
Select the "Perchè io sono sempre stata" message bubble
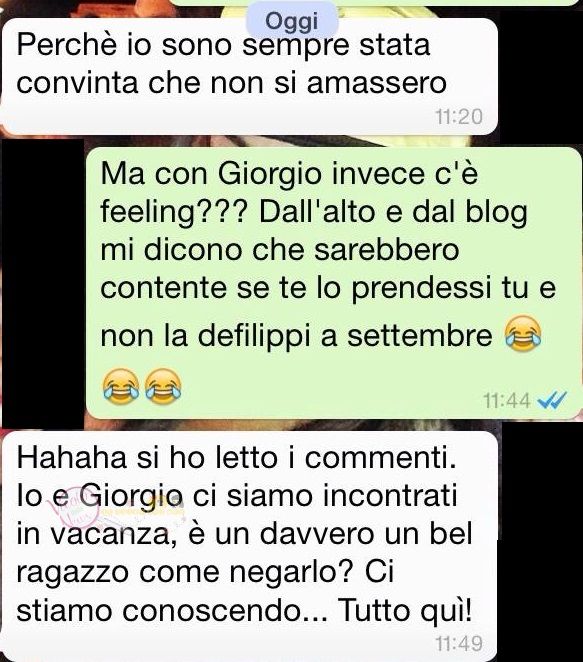pyautogui.click(x=250, y=76)
